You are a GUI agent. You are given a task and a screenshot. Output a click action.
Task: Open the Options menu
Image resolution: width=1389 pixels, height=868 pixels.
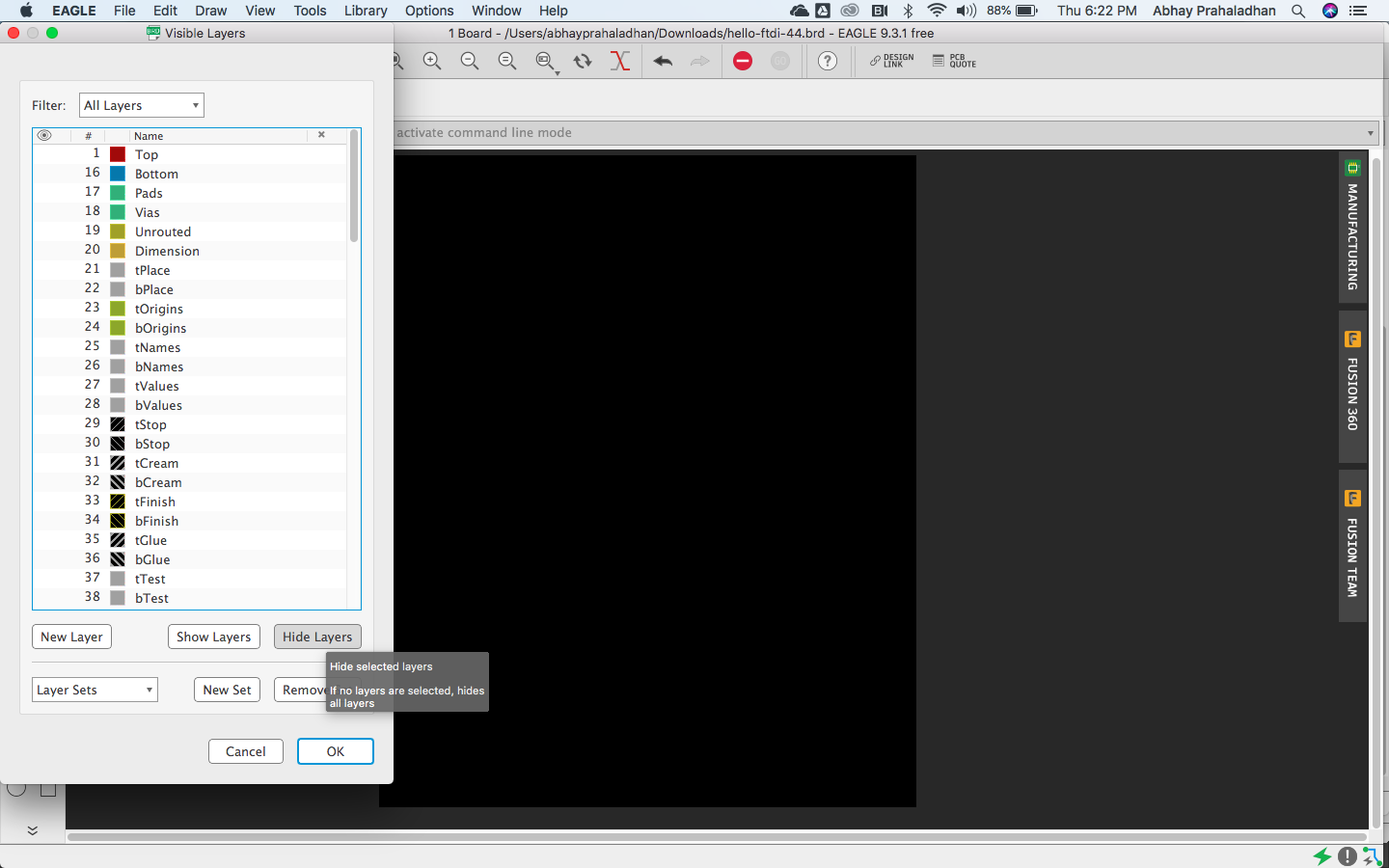(x=429, y=11)
